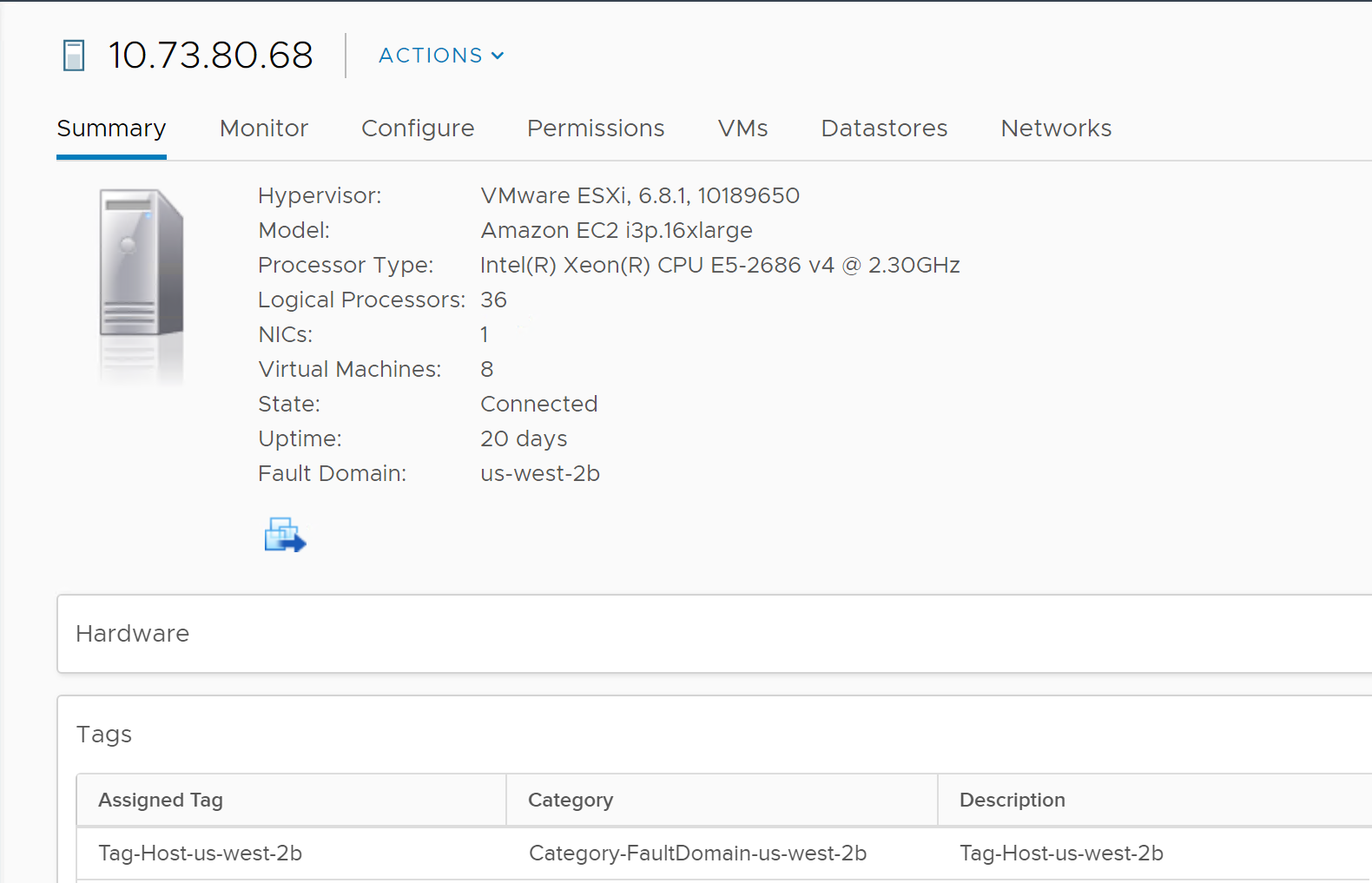Sort by the Assigned Tag column
Screen dimensions: 1372x883
point(161,801)
